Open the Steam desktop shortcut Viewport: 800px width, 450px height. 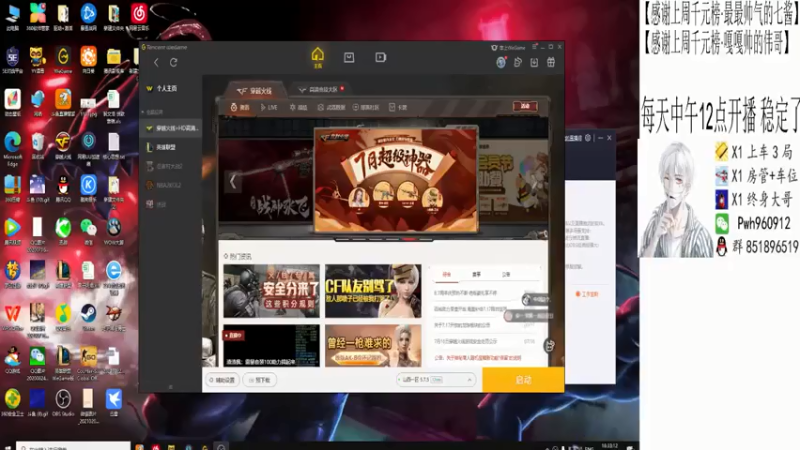click(x=88, y=317)
